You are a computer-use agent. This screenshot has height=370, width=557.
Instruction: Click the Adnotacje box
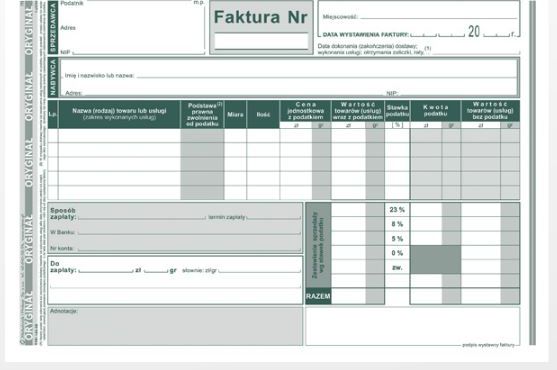[175, 326]
